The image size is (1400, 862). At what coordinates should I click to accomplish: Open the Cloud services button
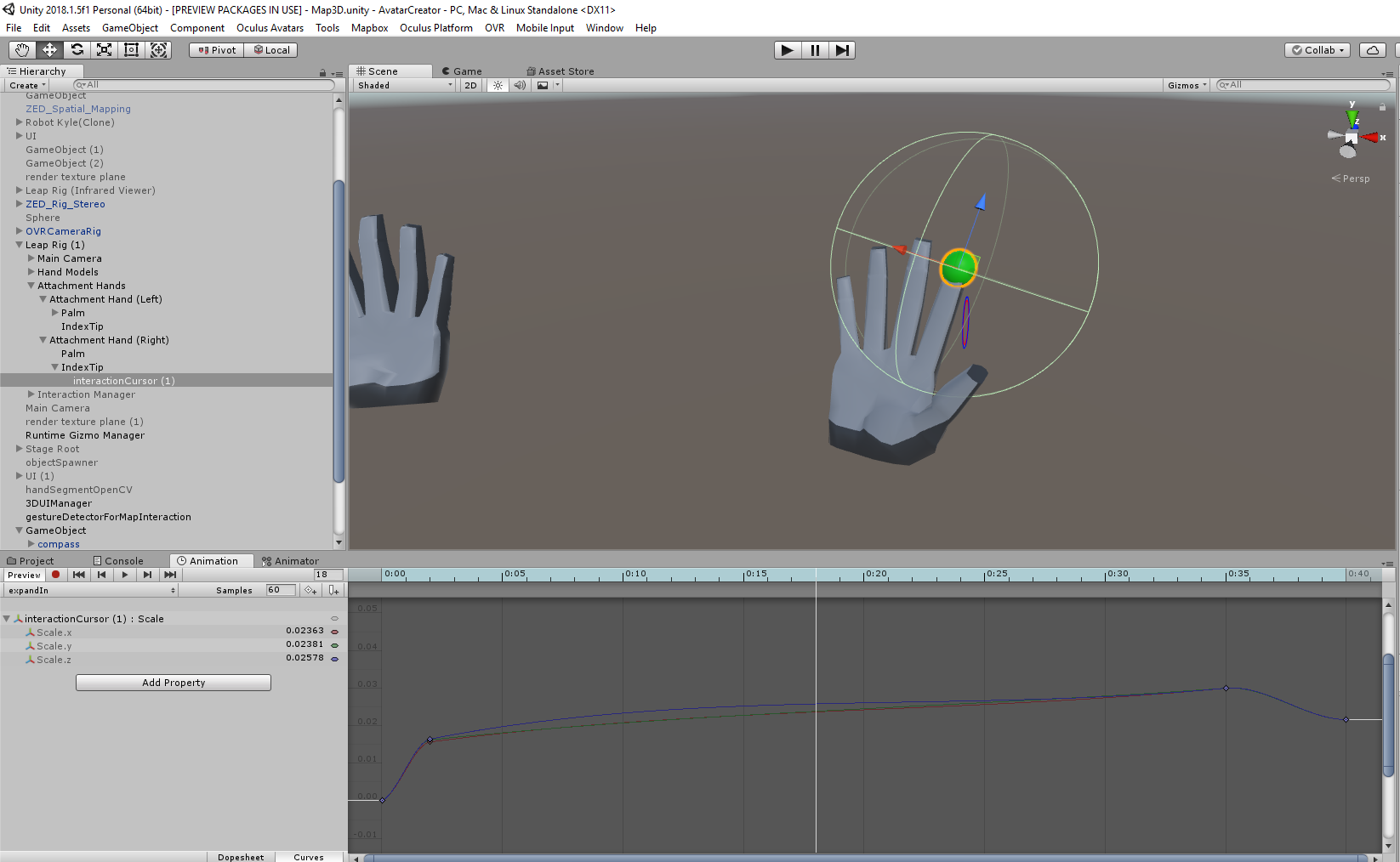pos(1373,50)
